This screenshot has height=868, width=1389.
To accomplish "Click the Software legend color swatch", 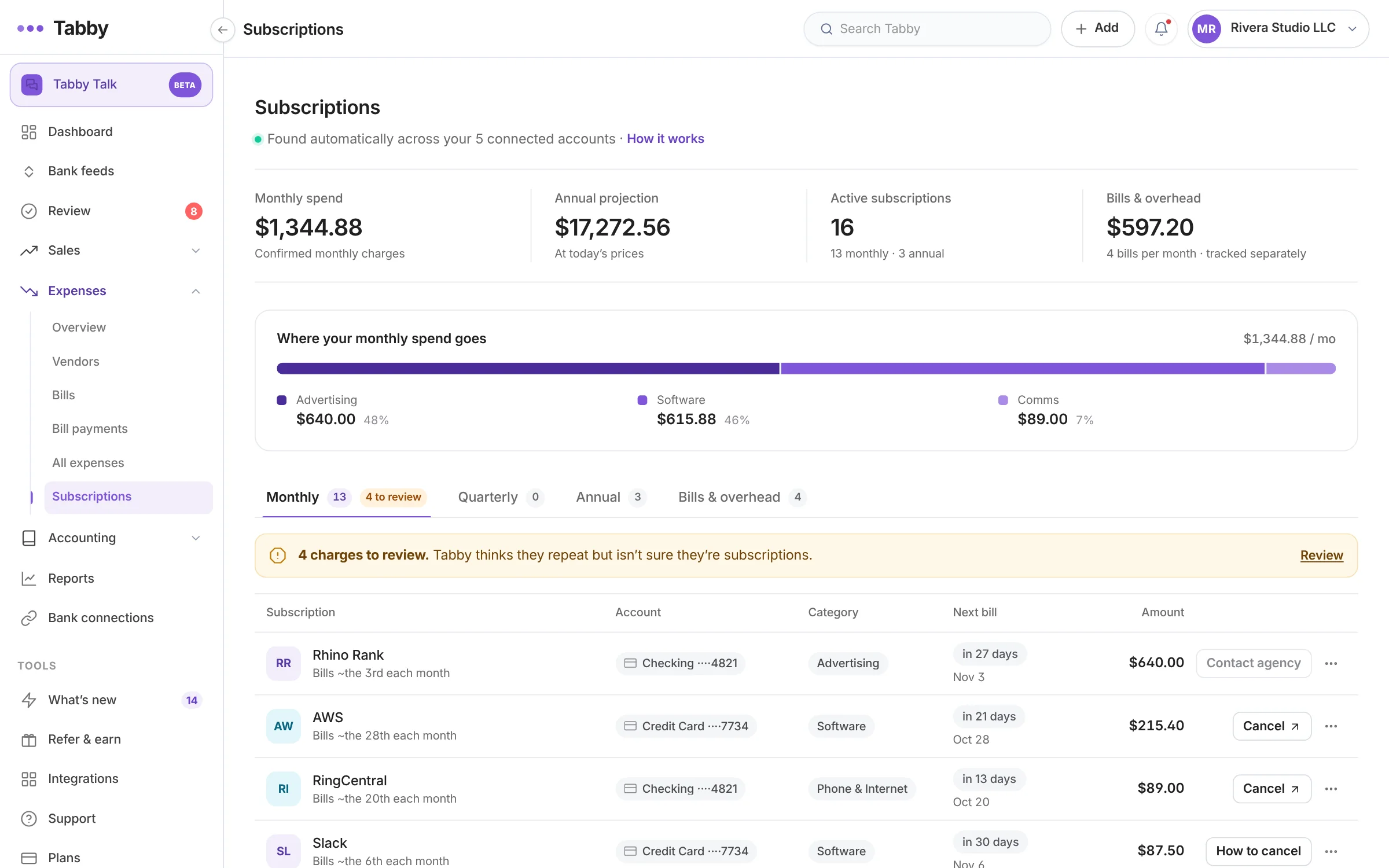I will pos(642,400).
